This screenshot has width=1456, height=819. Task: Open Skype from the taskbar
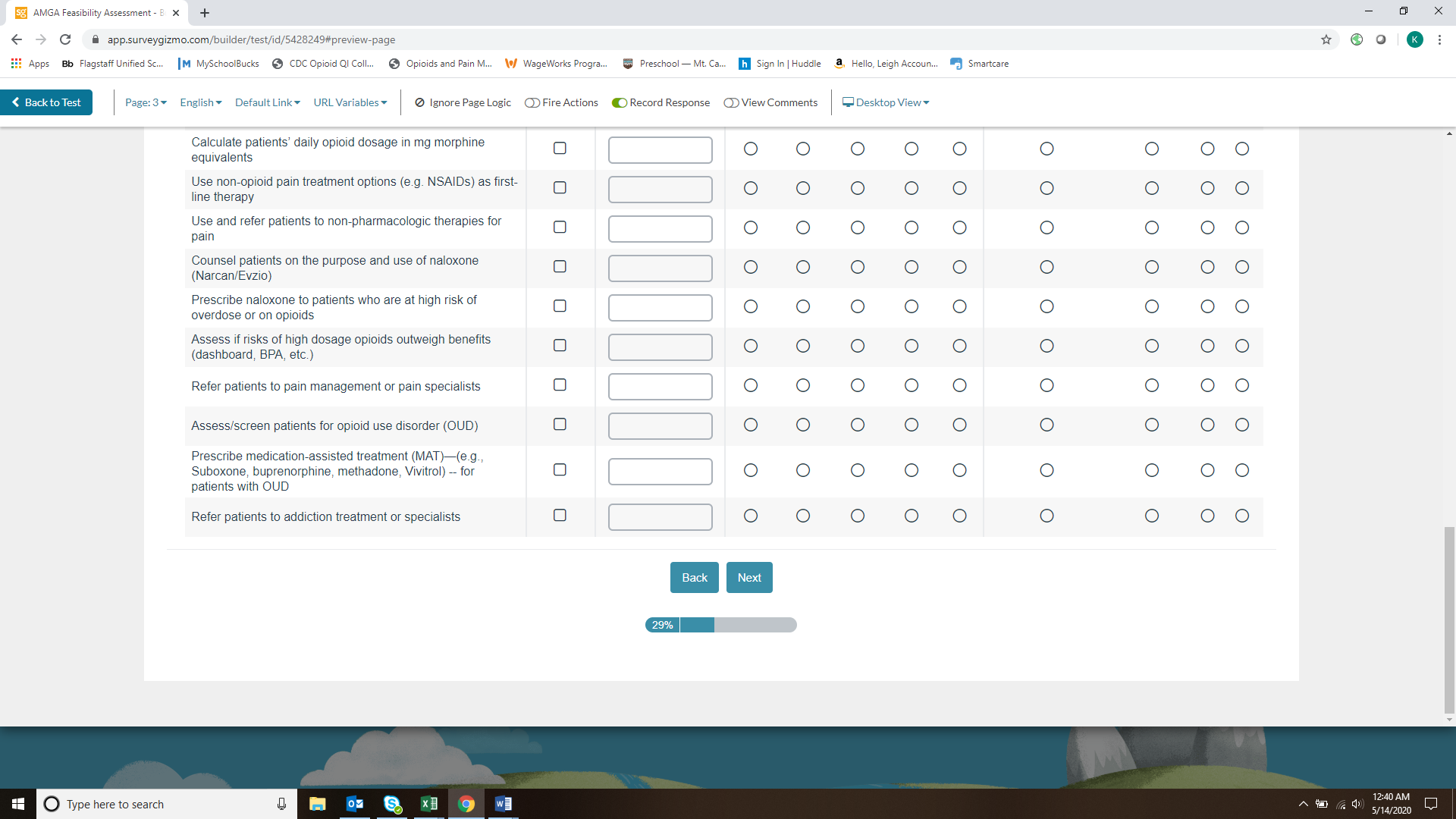392,804
